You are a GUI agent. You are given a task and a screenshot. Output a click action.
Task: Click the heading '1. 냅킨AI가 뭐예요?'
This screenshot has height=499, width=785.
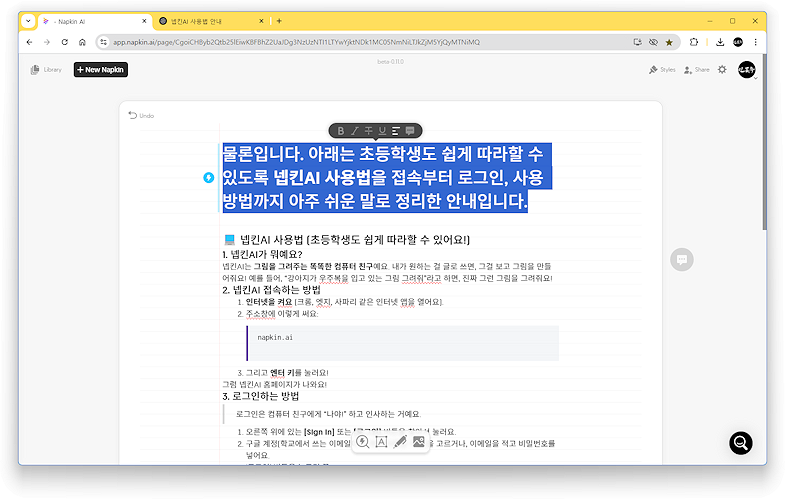[262, 254]
